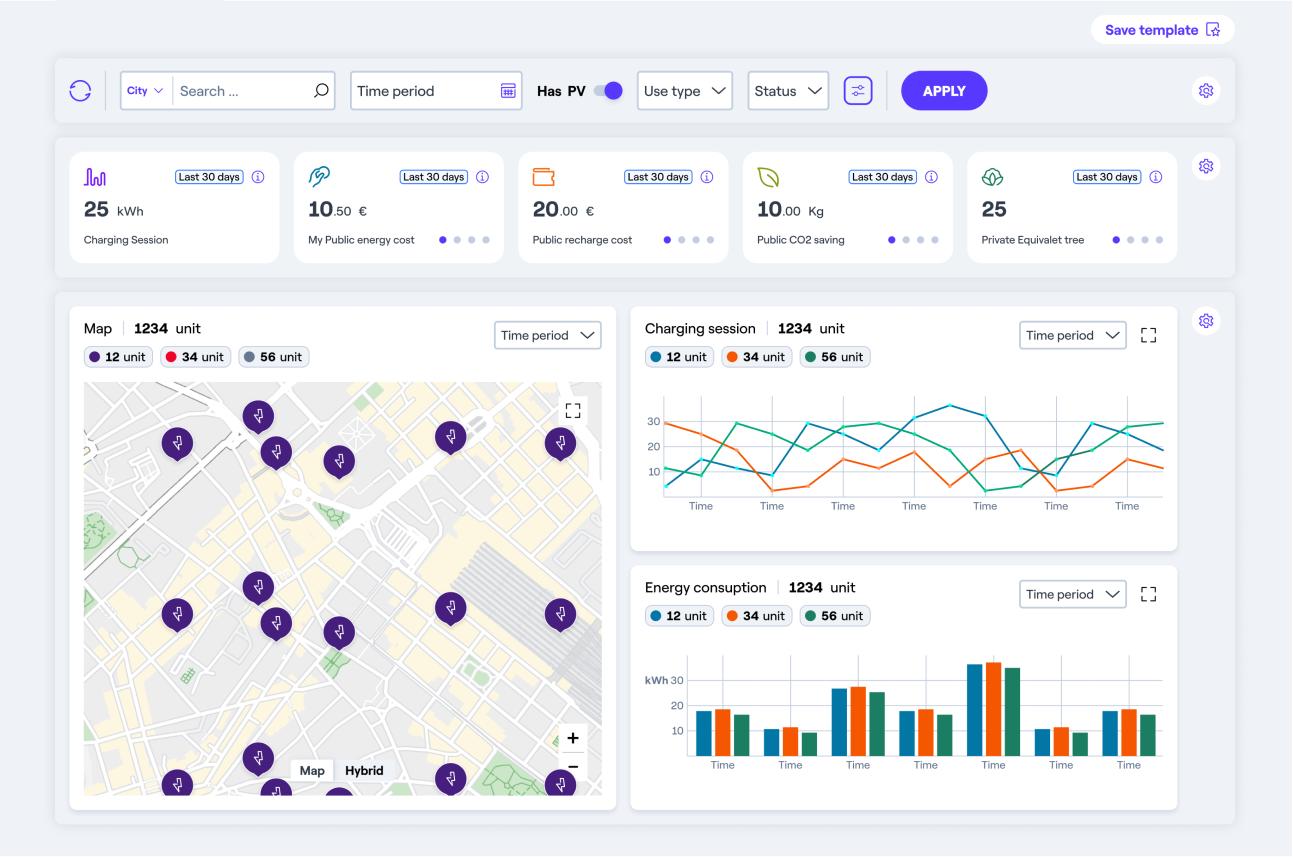The width and height of the screenshot is (1293, 857).
Task: Open the calendar icon in Time period
Action: coord(508,91)
